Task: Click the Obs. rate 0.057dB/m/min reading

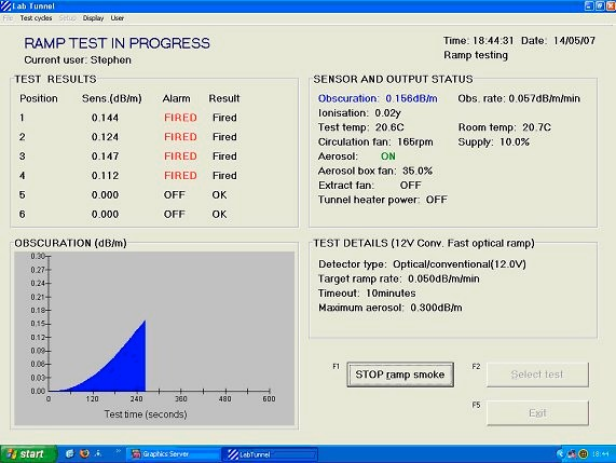Action: point(519,99)
